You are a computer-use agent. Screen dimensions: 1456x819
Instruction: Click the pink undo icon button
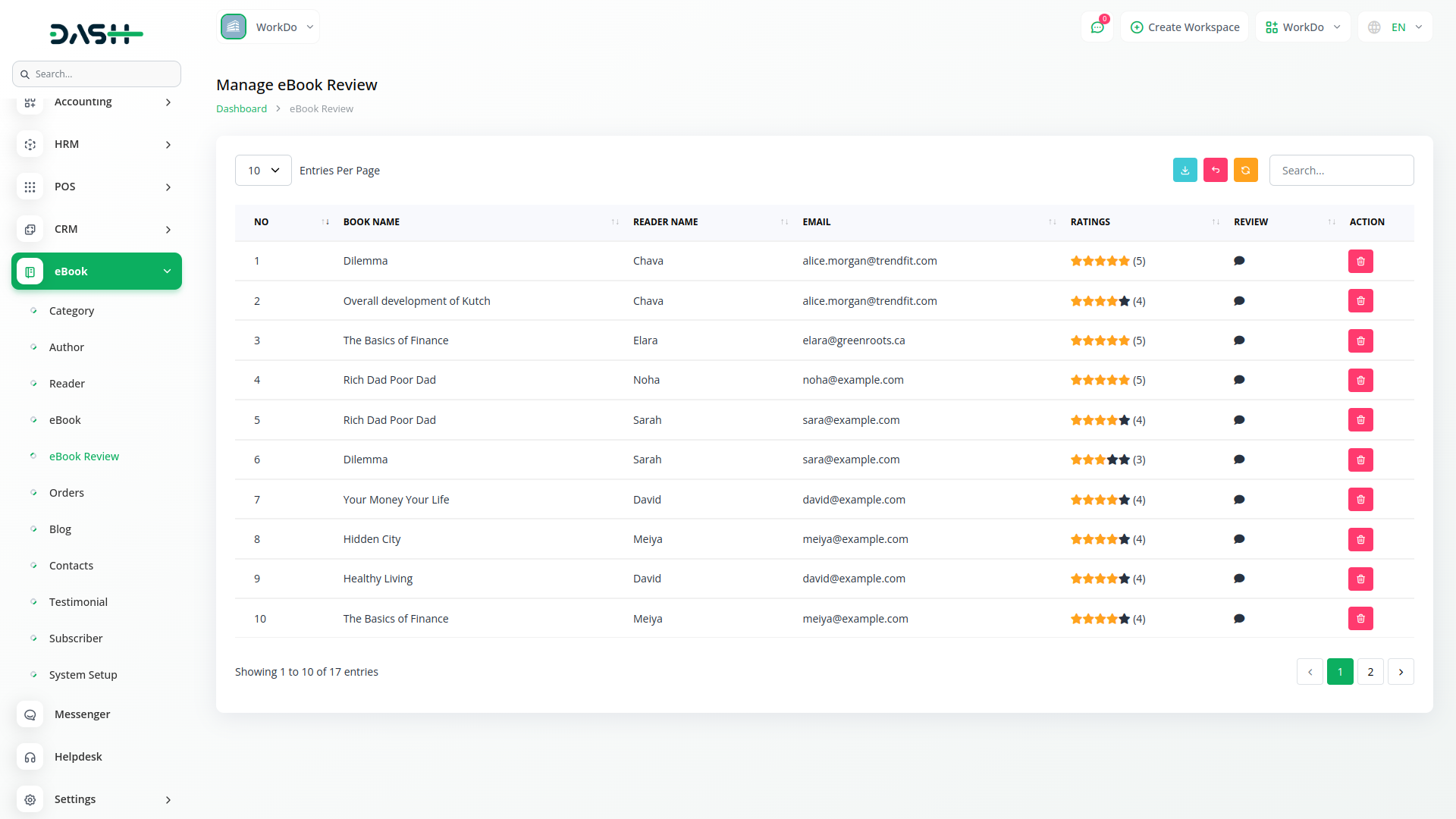[1215, 170]
